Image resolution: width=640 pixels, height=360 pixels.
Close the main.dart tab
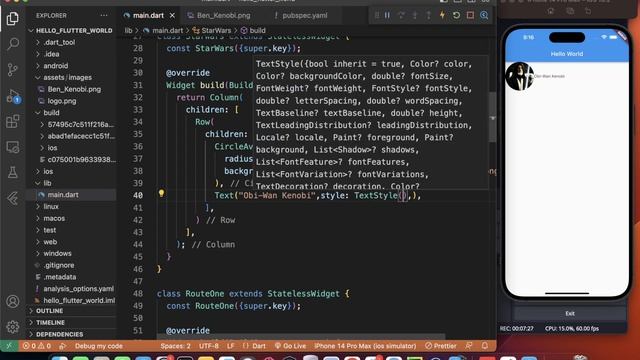coord(172,16)
